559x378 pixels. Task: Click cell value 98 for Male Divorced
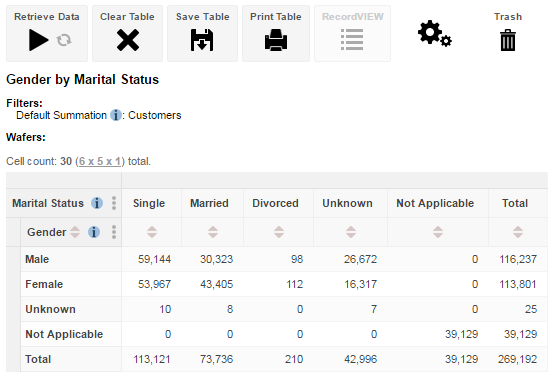click(x=297, y=259)
